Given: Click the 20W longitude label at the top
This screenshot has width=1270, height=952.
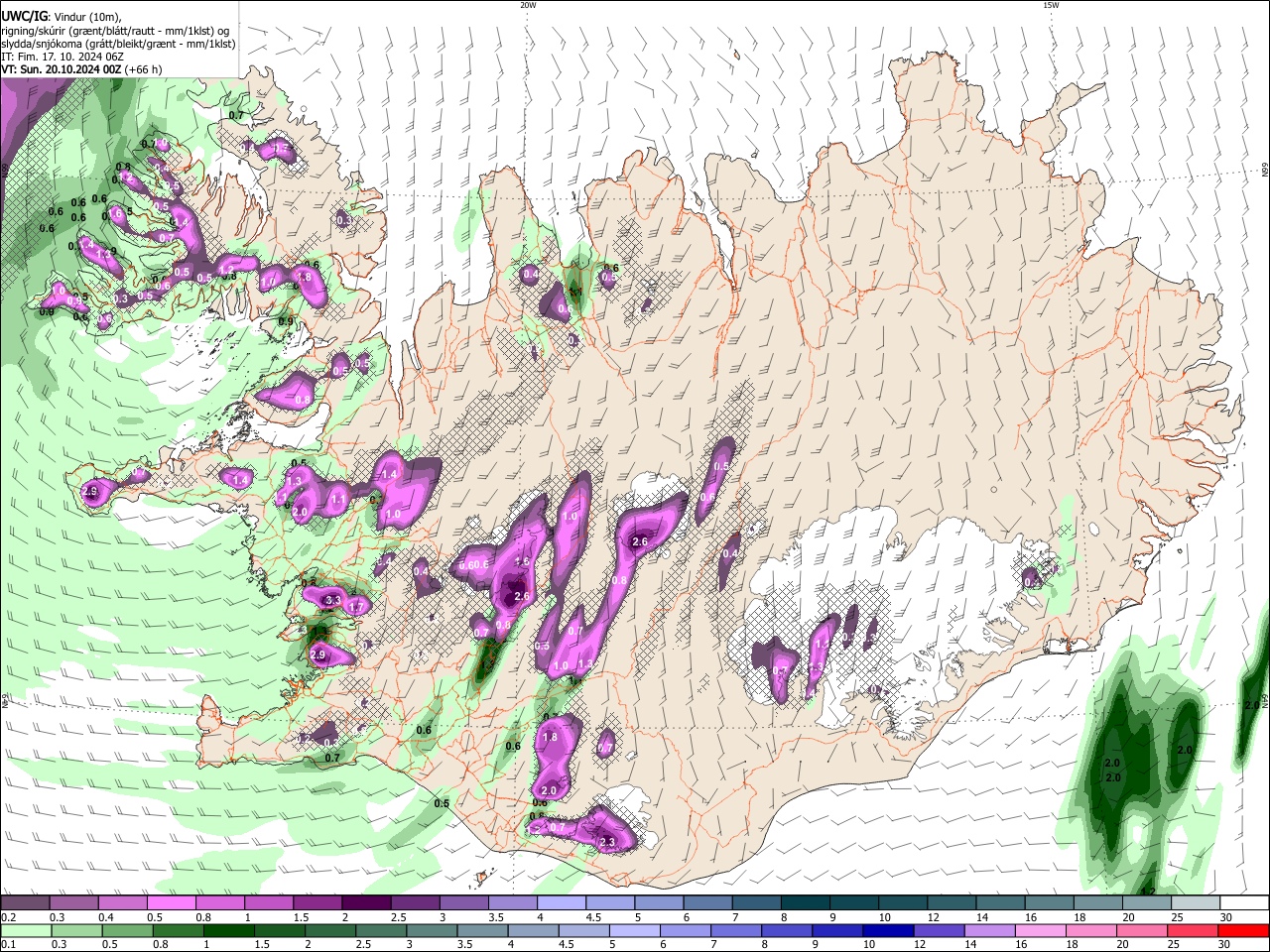Looking at the screenshot, I should (x=528, y=5).
